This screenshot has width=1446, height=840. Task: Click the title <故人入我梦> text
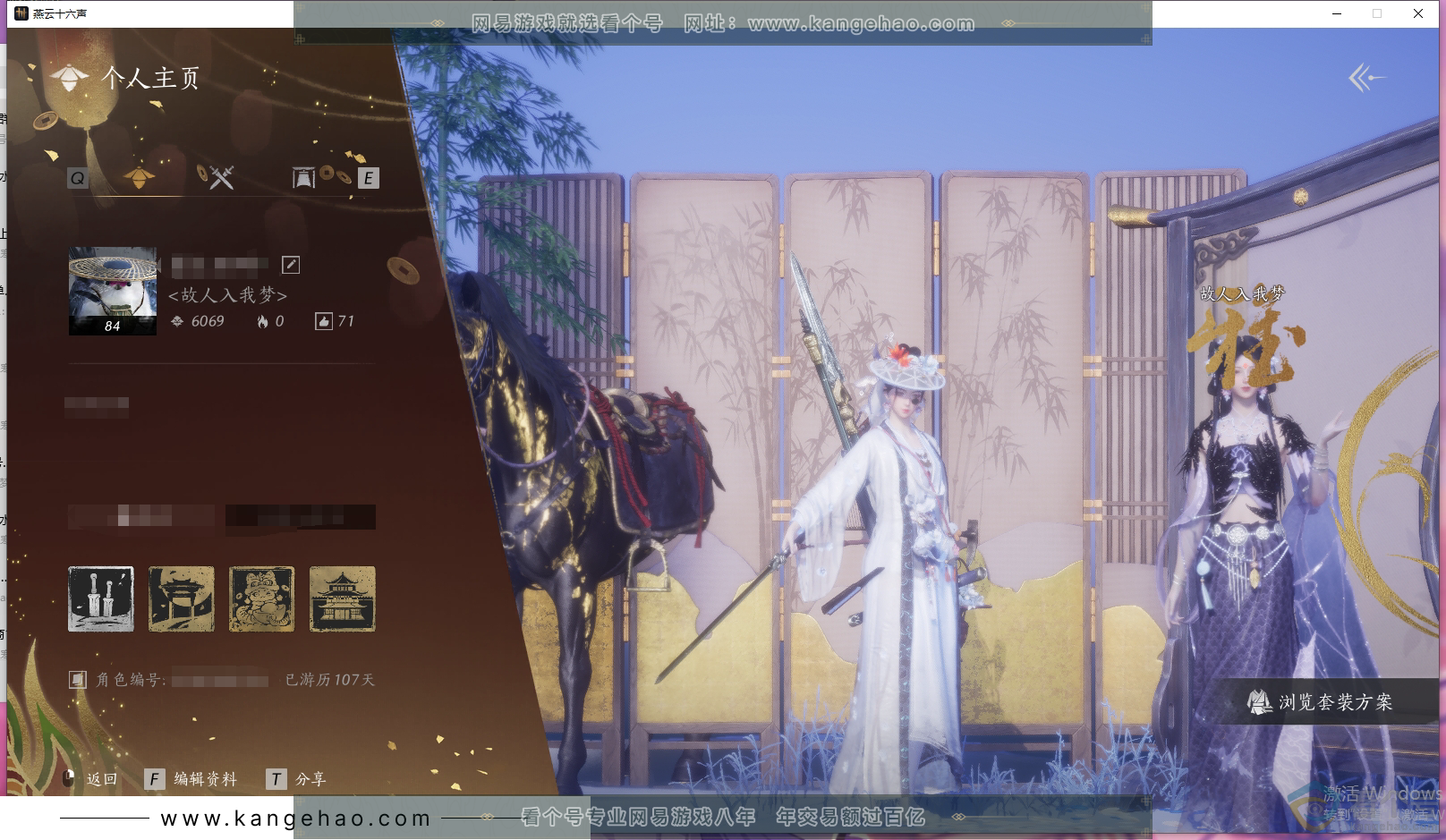[x=228, y=294]
